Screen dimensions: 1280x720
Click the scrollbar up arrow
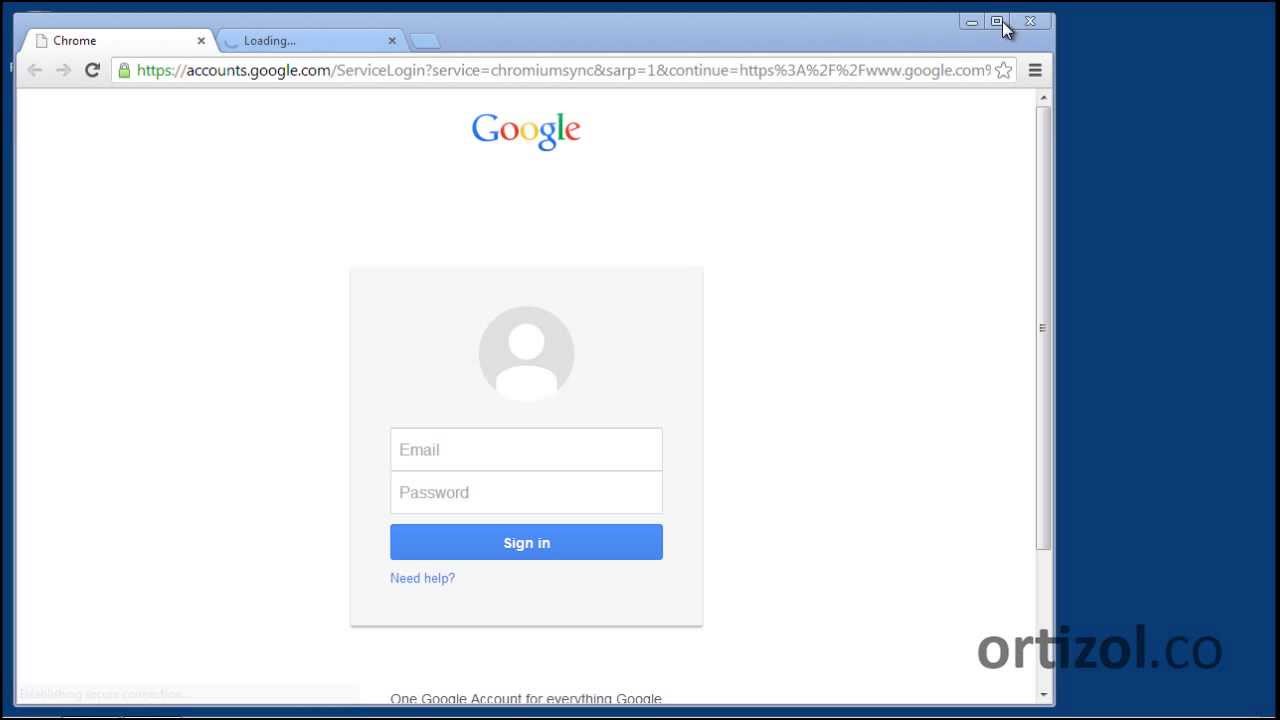click(x=1044, y=97)
